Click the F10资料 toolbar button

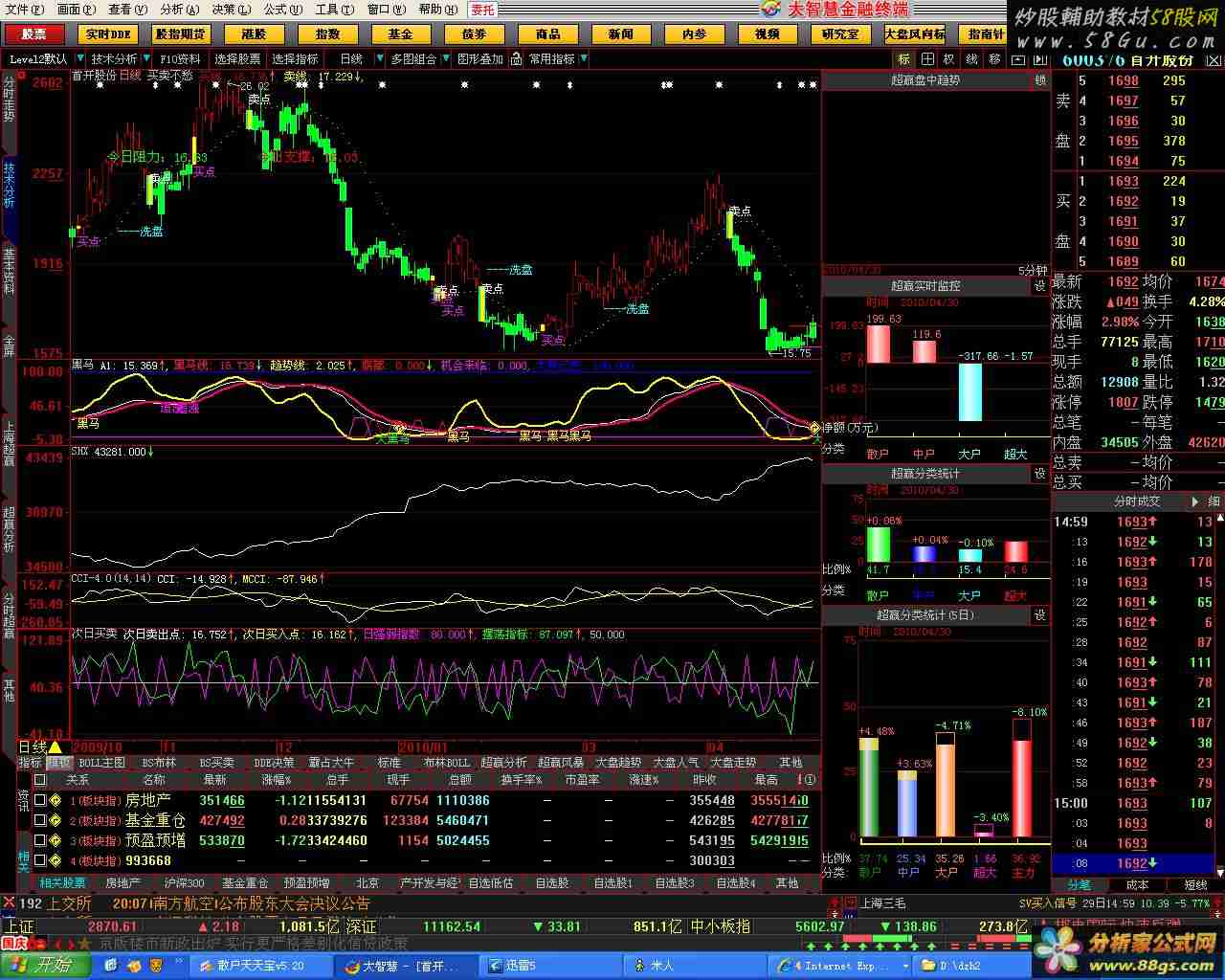point(181,59)
